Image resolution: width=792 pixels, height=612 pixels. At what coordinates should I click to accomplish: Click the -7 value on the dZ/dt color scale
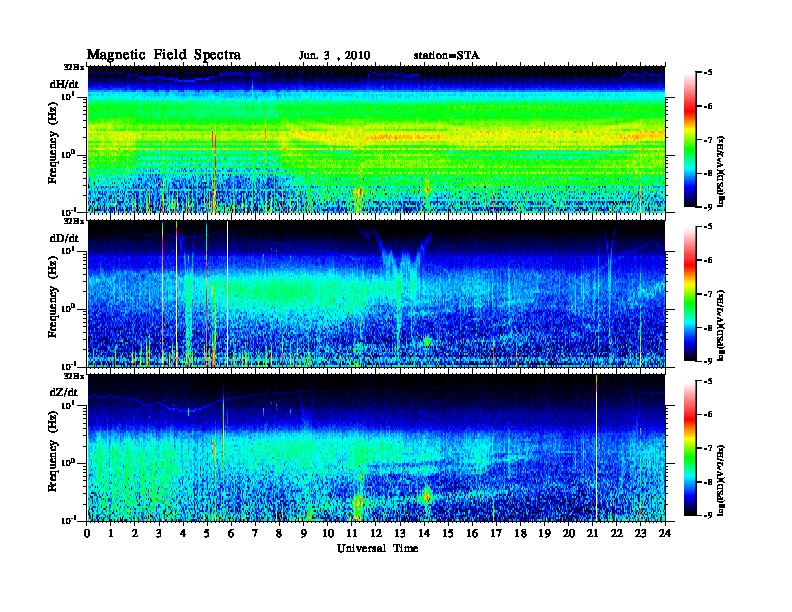tap(708, 448)
